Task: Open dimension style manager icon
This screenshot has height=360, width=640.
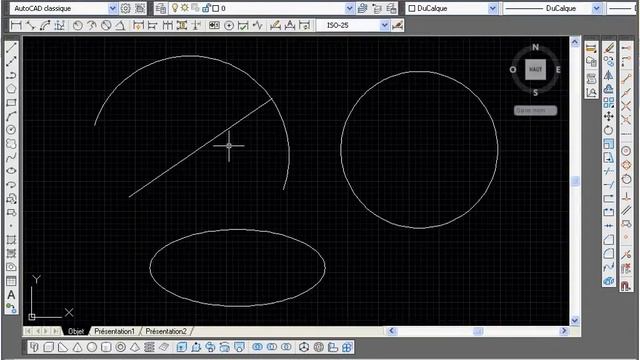Action: pyautogui.click(x=397, y=25)
